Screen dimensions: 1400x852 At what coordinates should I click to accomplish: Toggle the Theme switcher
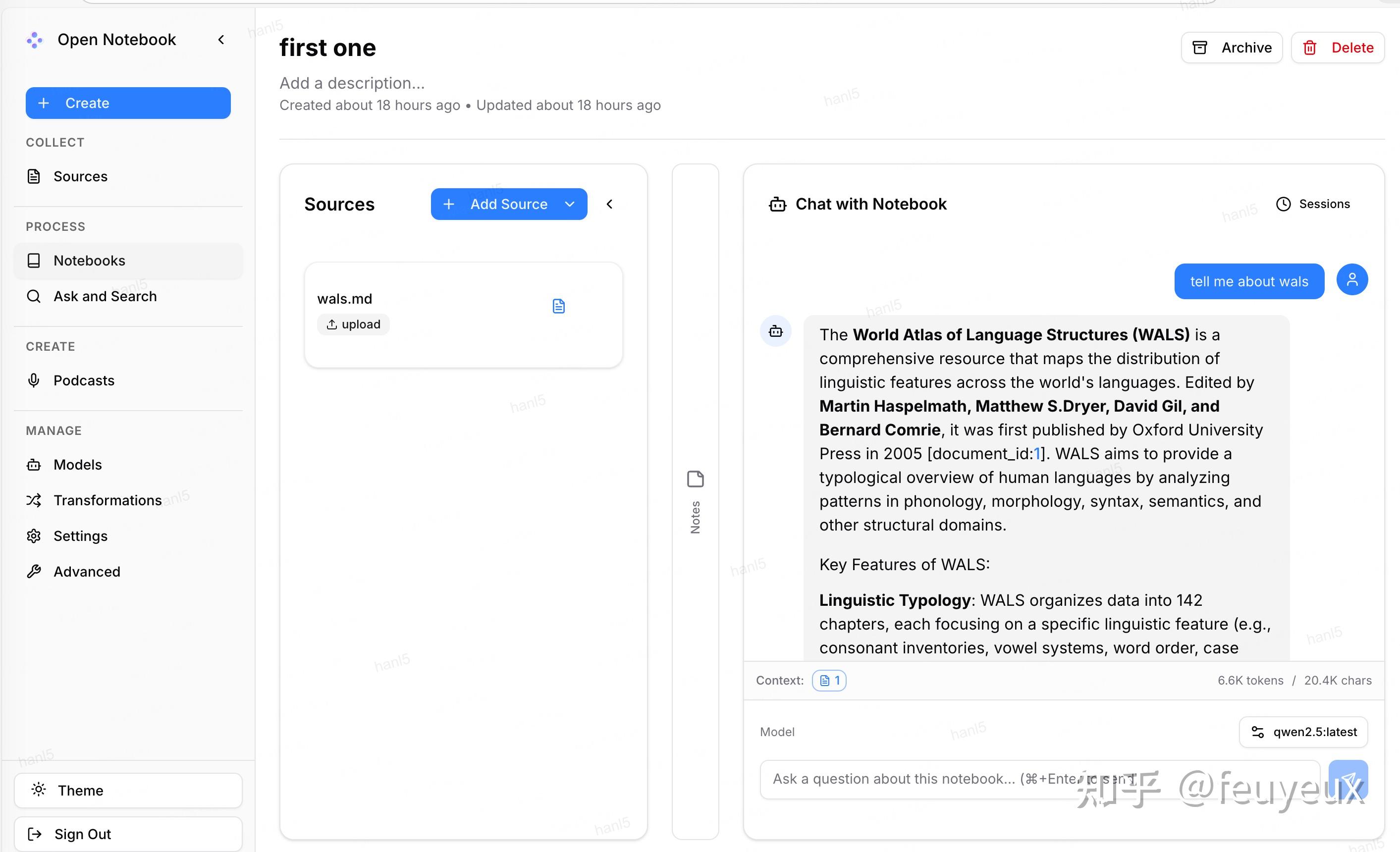click(x=128, y=790)
